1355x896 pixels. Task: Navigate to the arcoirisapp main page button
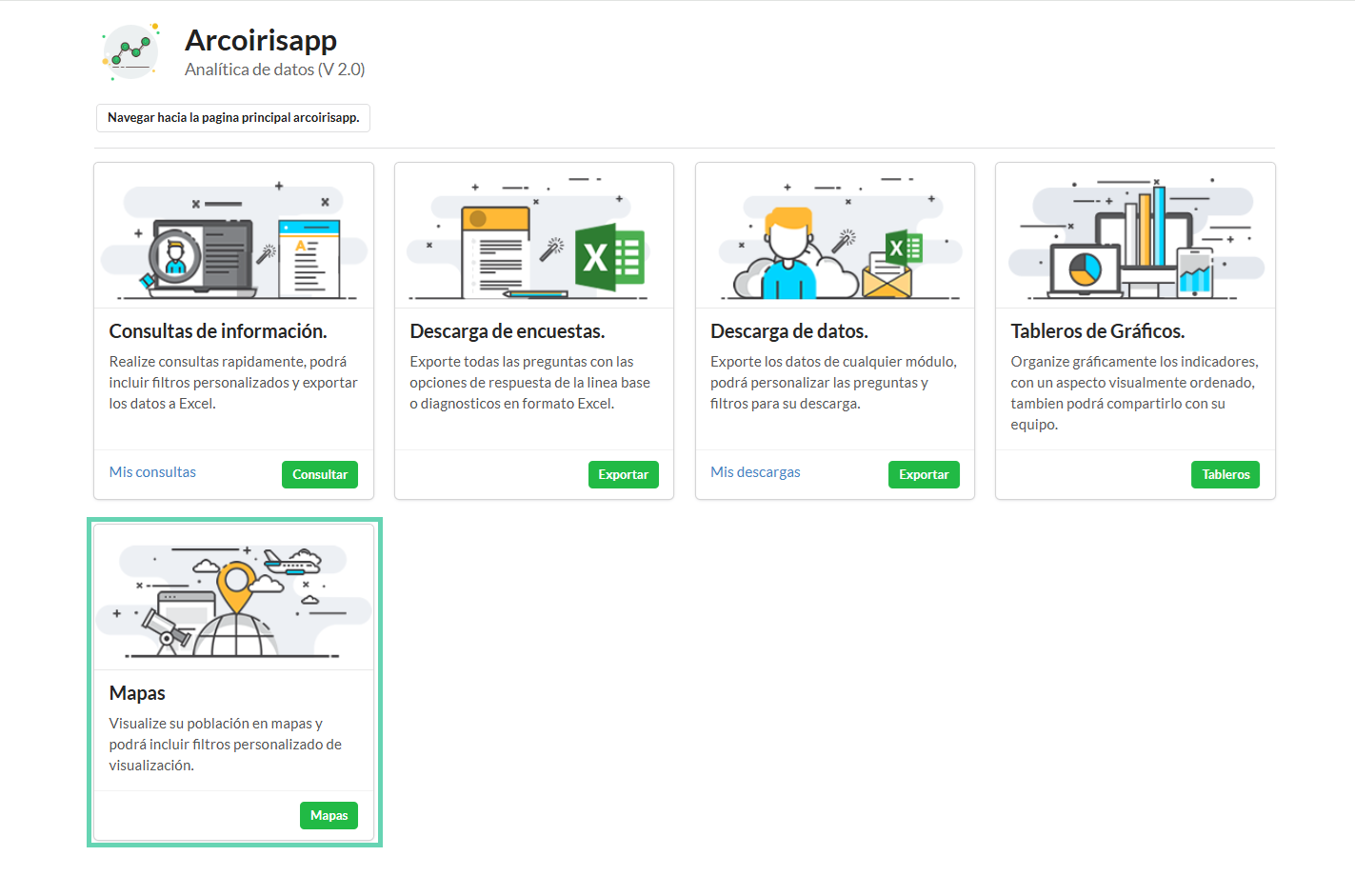point(233,118)
